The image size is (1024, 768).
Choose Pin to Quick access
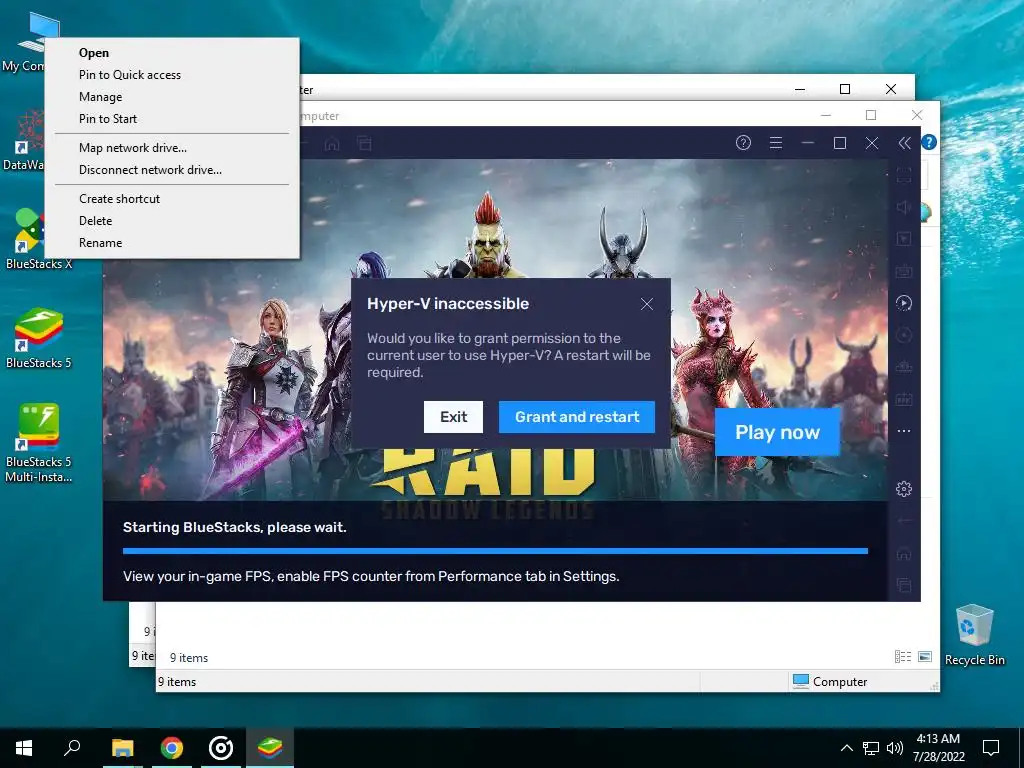tap(172, 75)
